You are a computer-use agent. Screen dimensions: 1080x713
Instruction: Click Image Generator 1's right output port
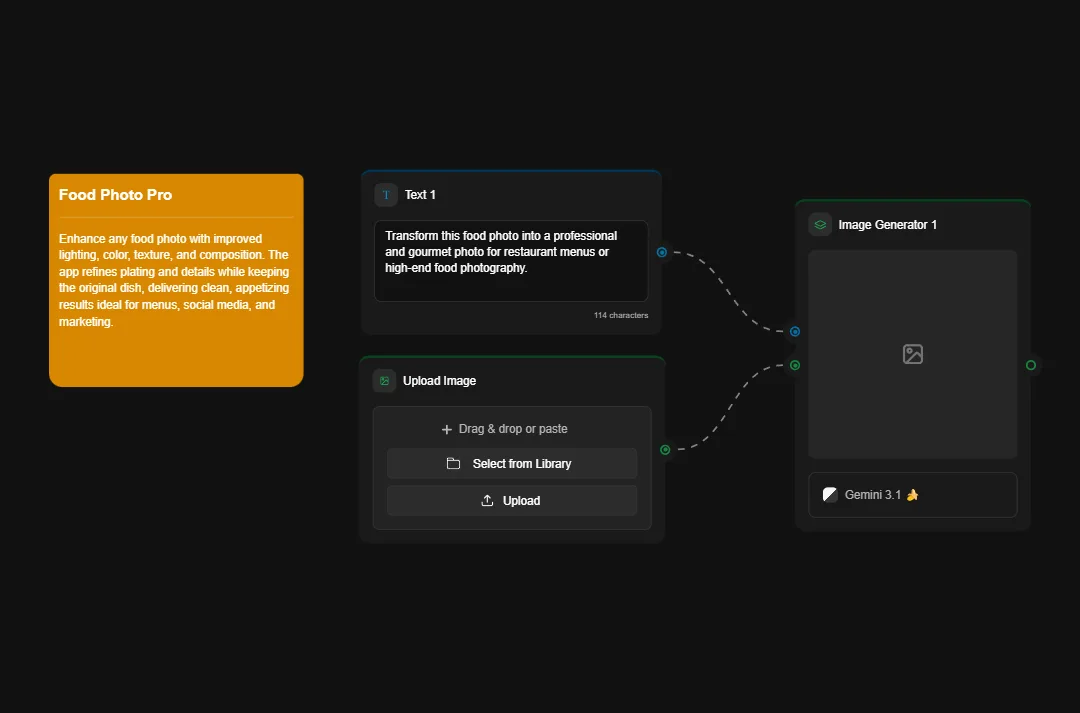click(x=1031, y=365)
